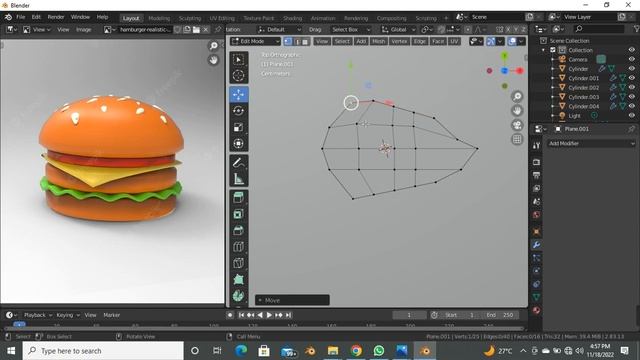The width and height of the screenshot is (640, 360).
Task: Hide the Light object in outliner
Action: [631, 116]
